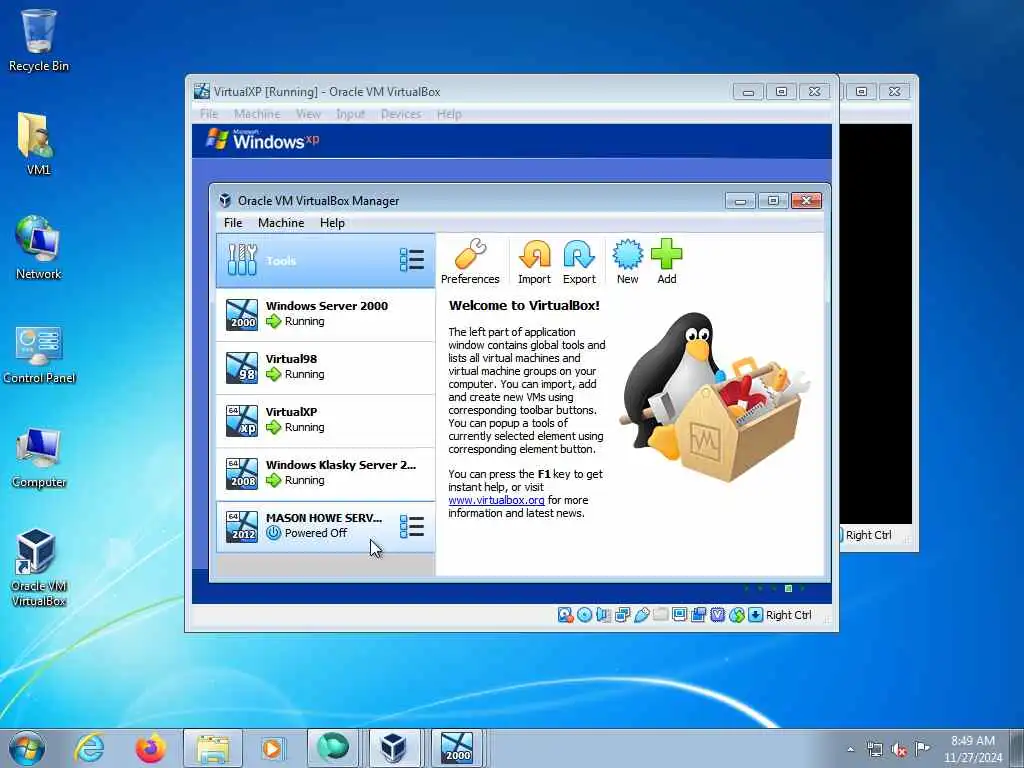Select the Windows Klasky Server 2008 VM
The width and height of the screenshot is (1024, 768).
(325, 473)
